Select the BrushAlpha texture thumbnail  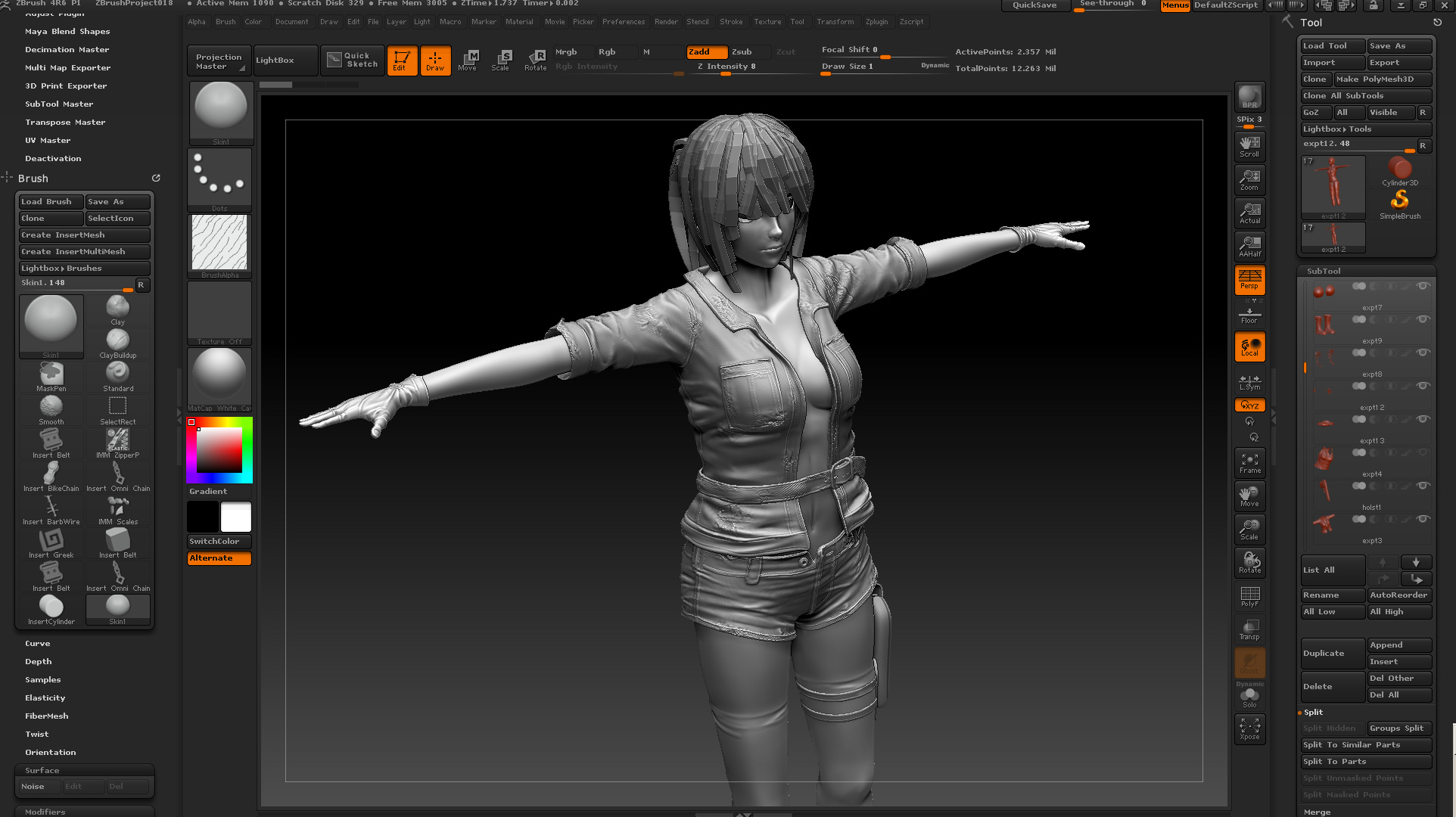tap(219, 243)
